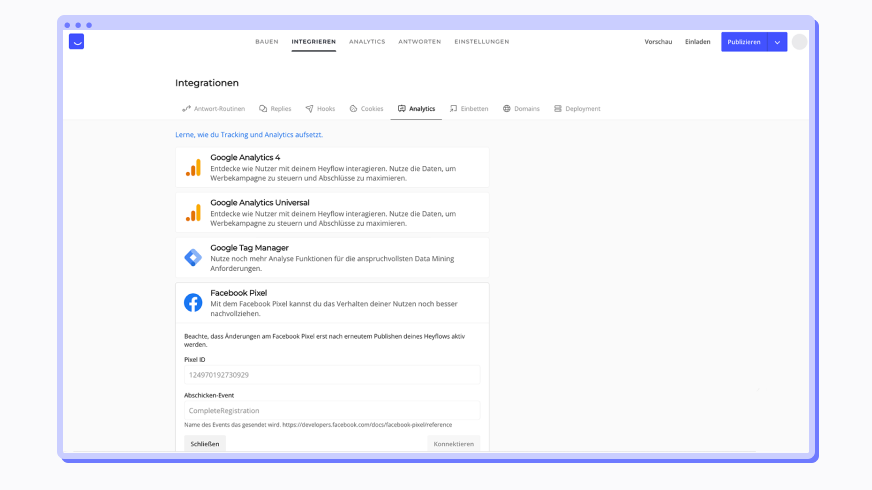The height and width of the screenshot is (490, 872).
Task: Click the Einbetten tab icon
Action: pyautogui.click(x=453, y=108)
